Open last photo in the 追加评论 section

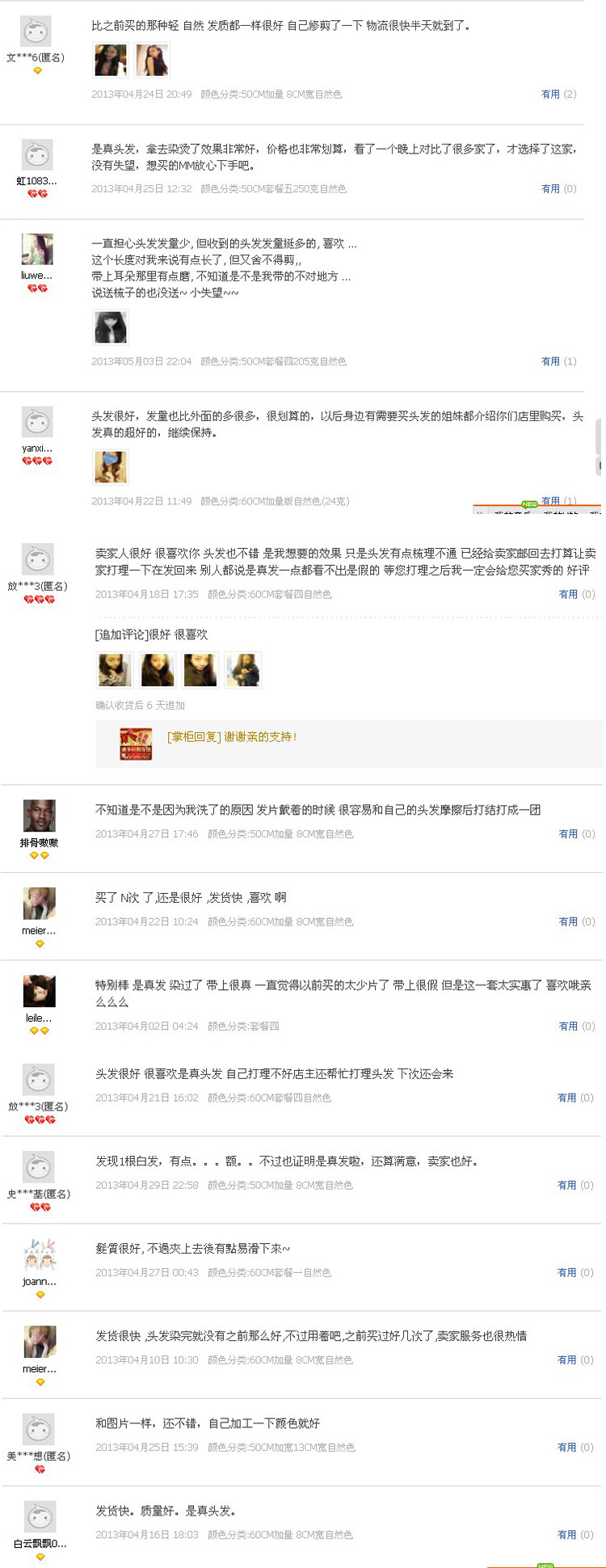coord(242,670)
